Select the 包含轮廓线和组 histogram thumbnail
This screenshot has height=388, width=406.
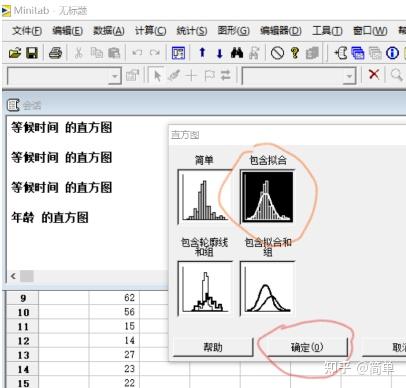coord(205,289)
